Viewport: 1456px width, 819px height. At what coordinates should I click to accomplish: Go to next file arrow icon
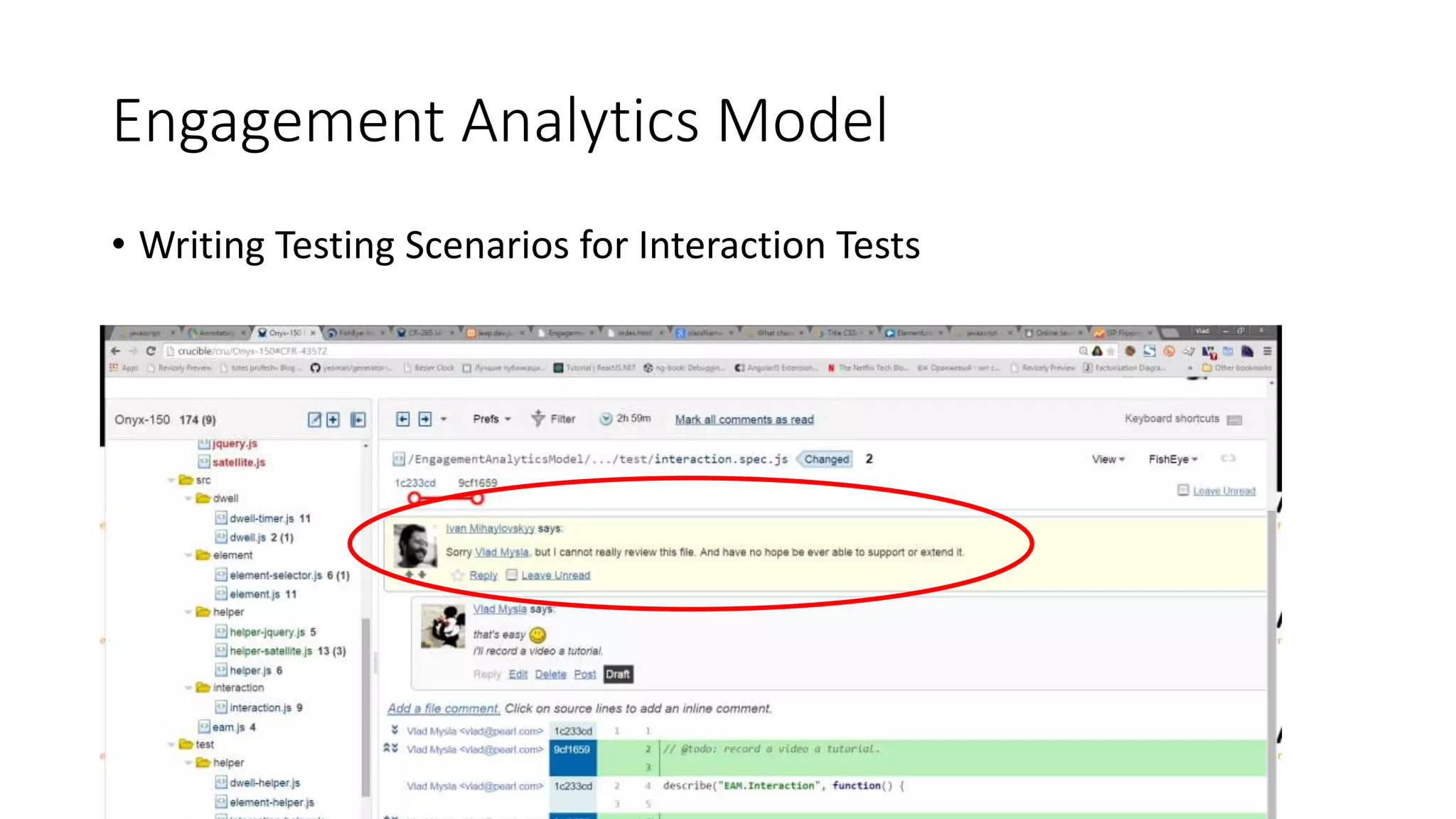(x=424, y=419)
